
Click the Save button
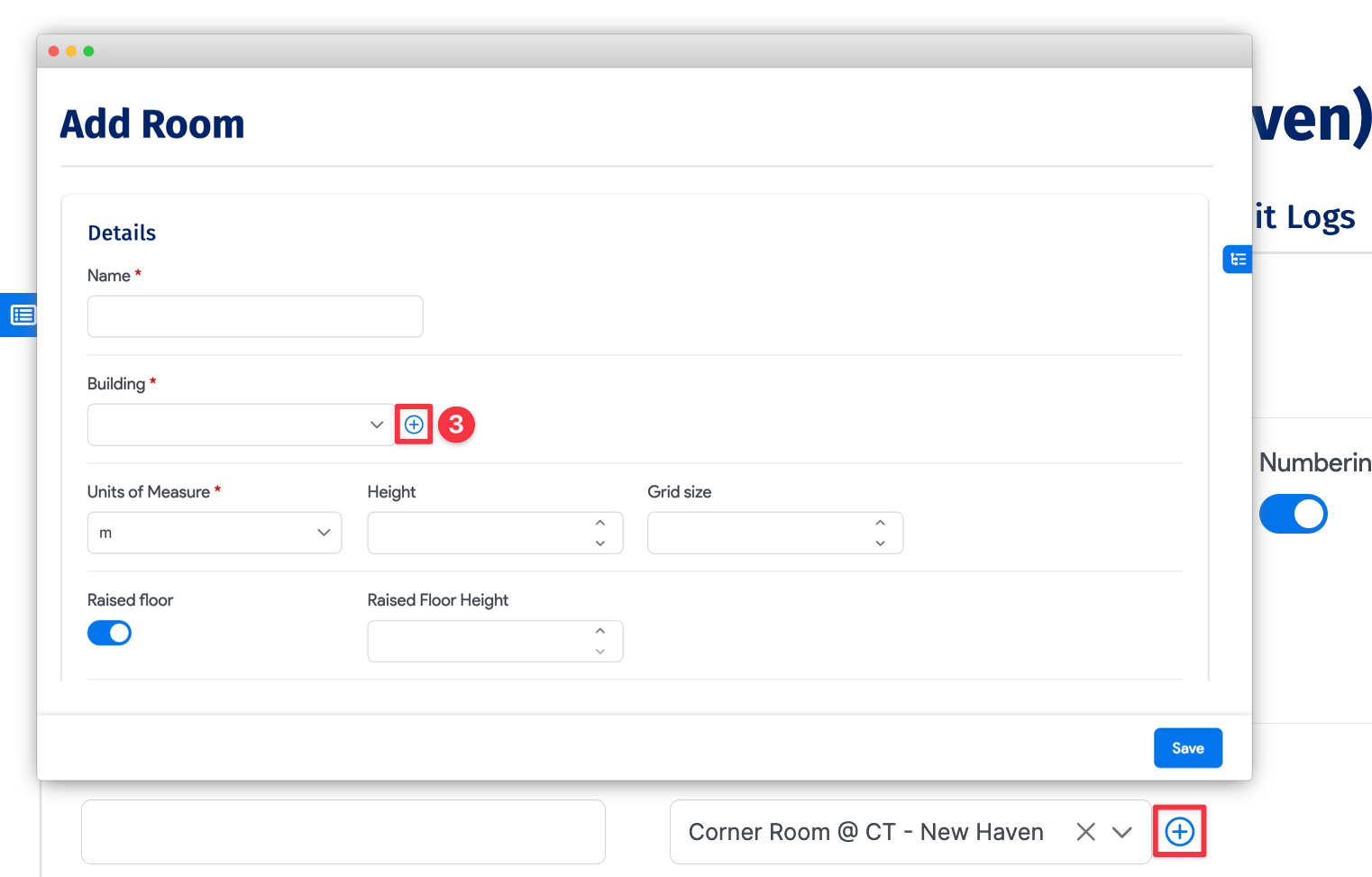1187,748
